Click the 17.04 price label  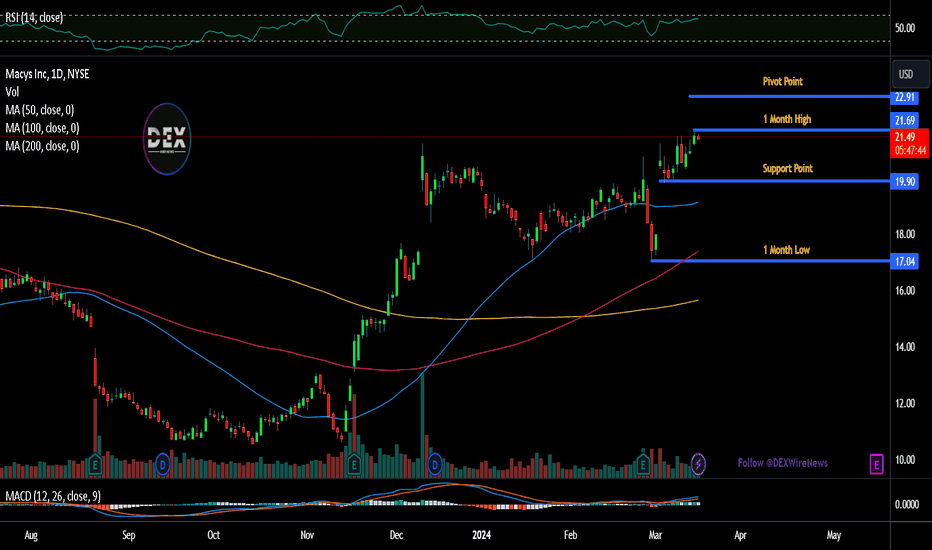[x=905, y=261]
